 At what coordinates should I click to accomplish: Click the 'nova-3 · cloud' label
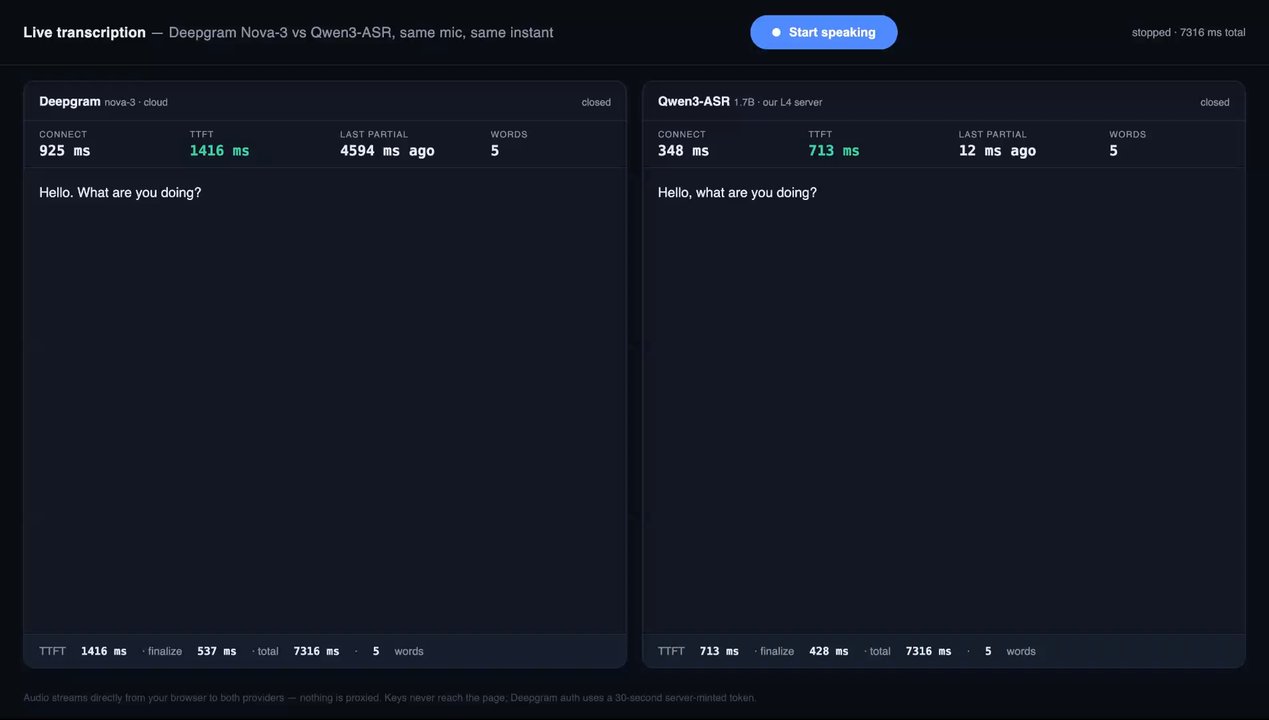tap(136, 102)
